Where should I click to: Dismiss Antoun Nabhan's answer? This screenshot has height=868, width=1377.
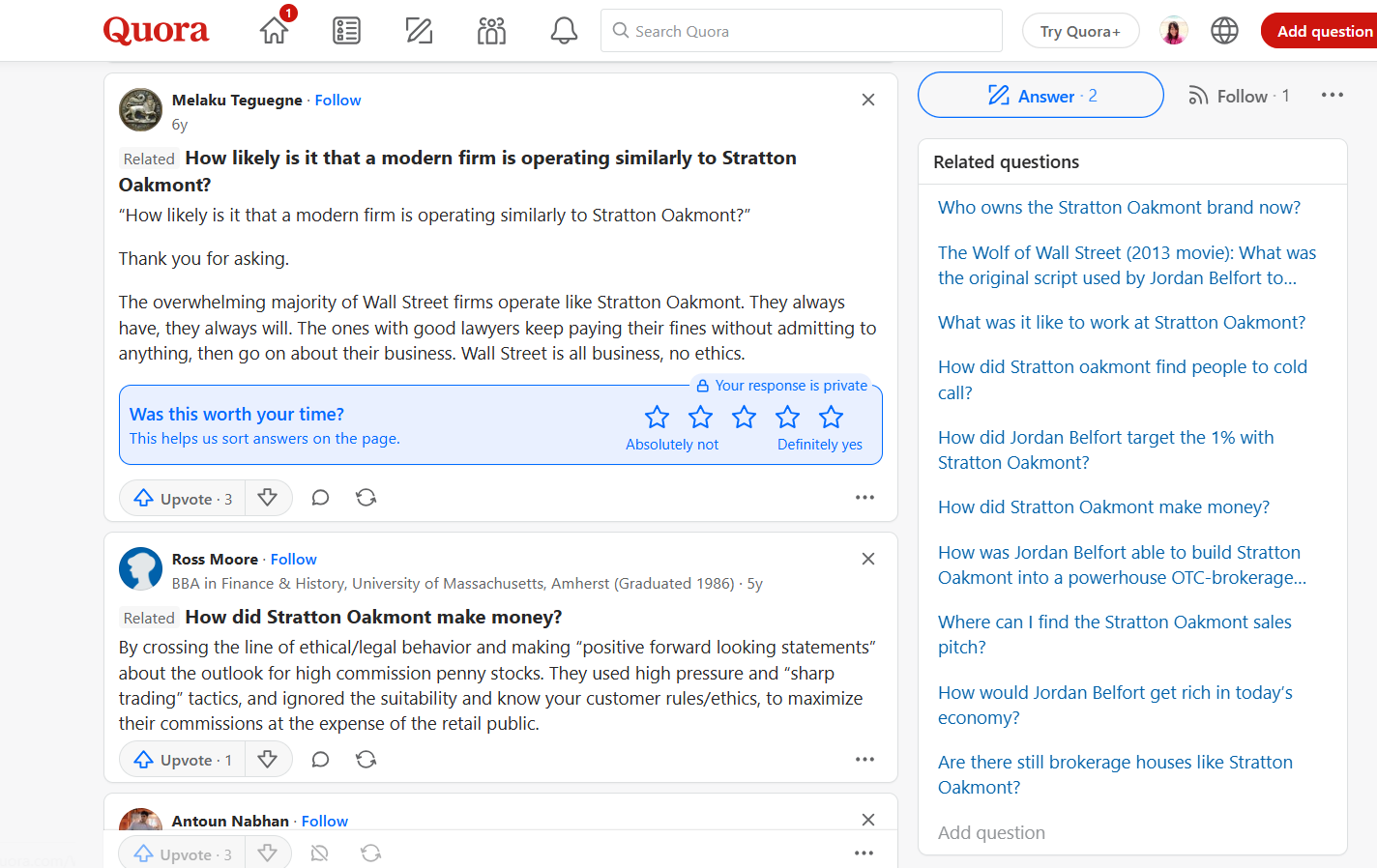pos(868,820)
